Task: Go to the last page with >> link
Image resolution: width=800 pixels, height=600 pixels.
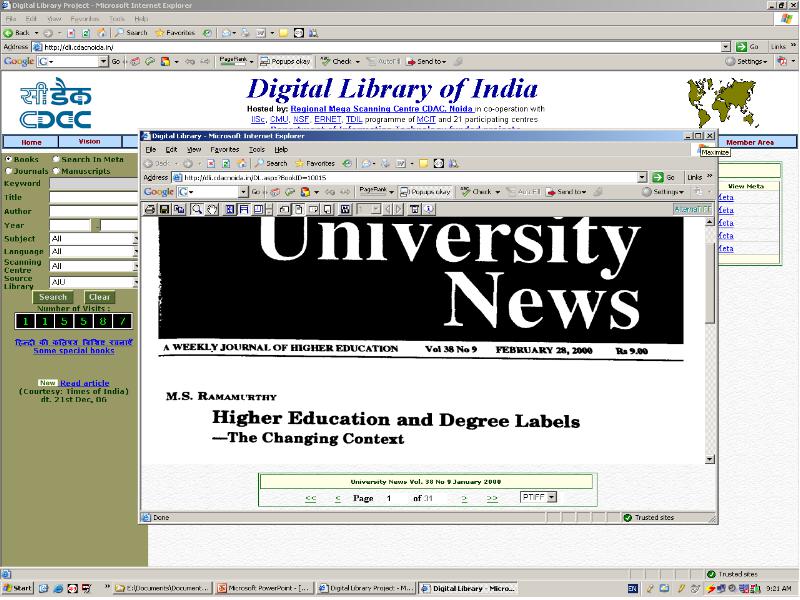Action: [492, 498]
